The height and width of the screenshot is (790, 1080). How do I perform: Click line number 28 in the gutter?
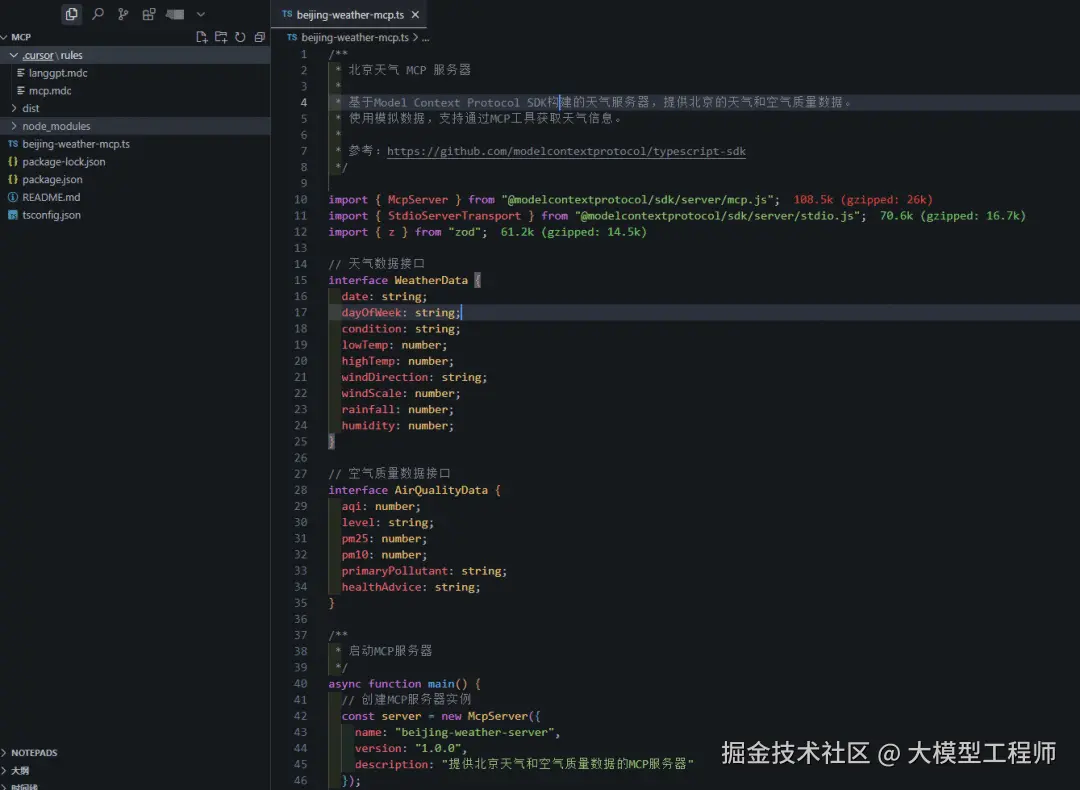(x=300, y=490)
